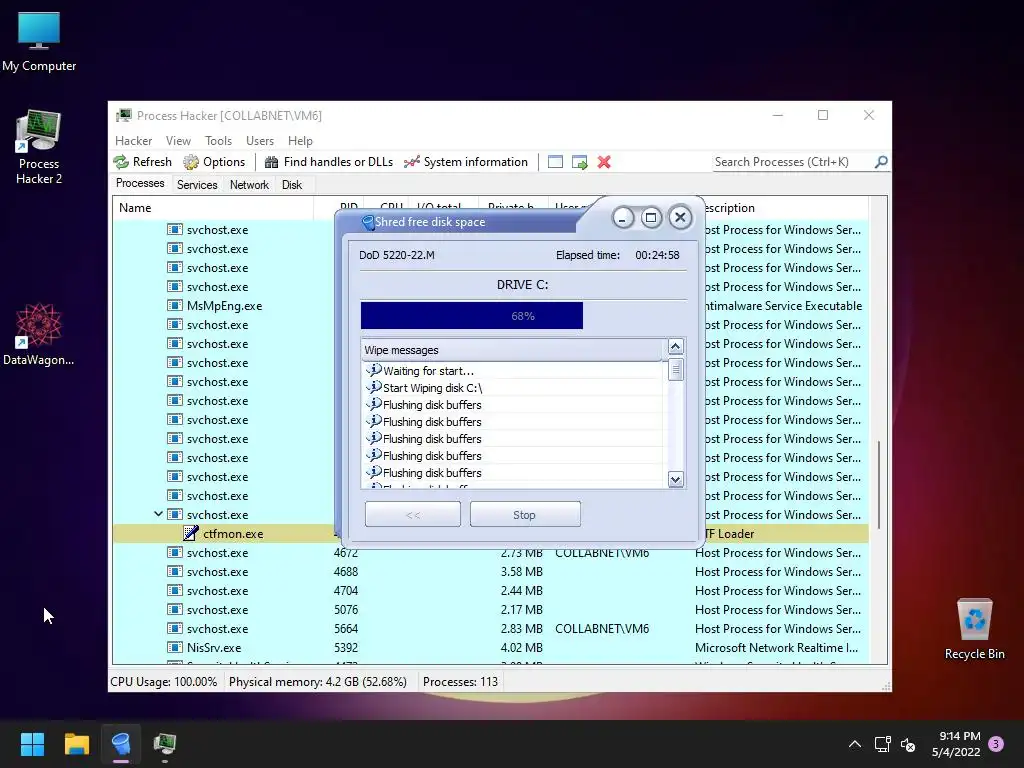Click the NisSrv.exe process icon
The image size is (1024, 768).
tap(174, 648)
